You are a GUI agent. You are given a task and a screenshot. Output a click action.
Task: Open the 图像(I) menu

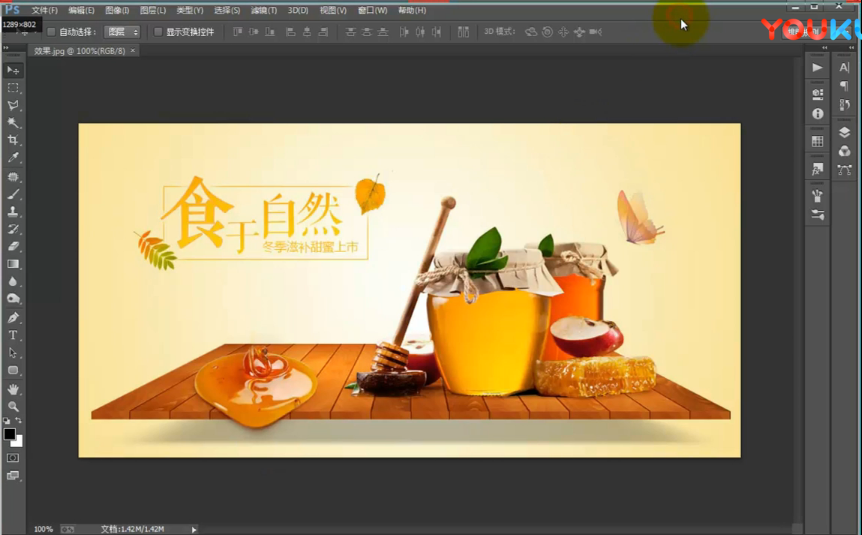point(117,10)
